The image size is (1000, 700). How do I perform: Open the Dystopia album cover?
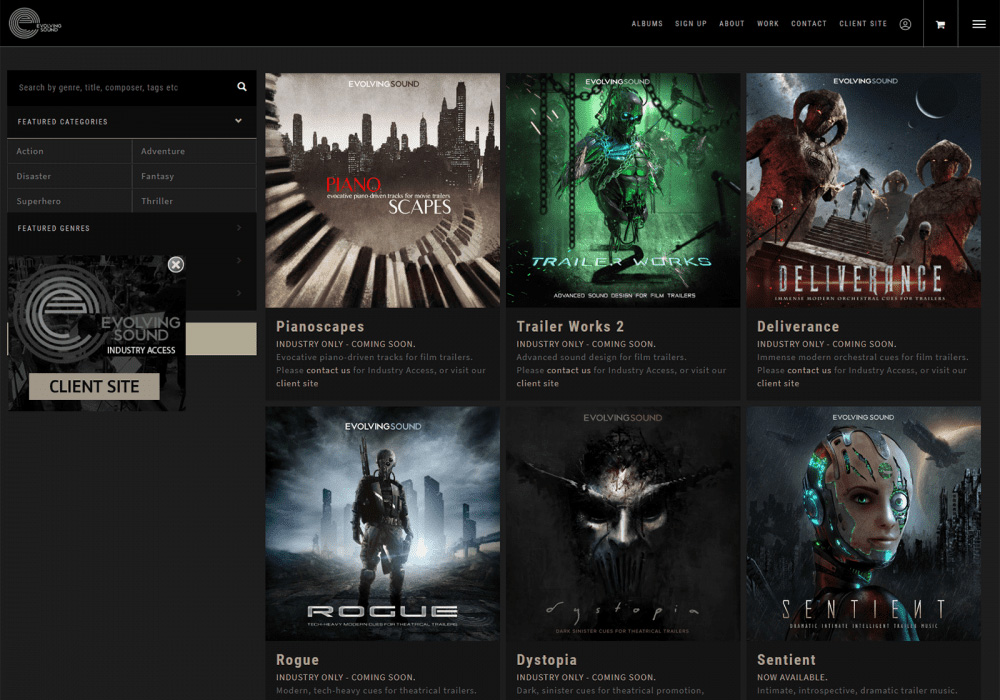pyautogui.click(x=623, y=523)
